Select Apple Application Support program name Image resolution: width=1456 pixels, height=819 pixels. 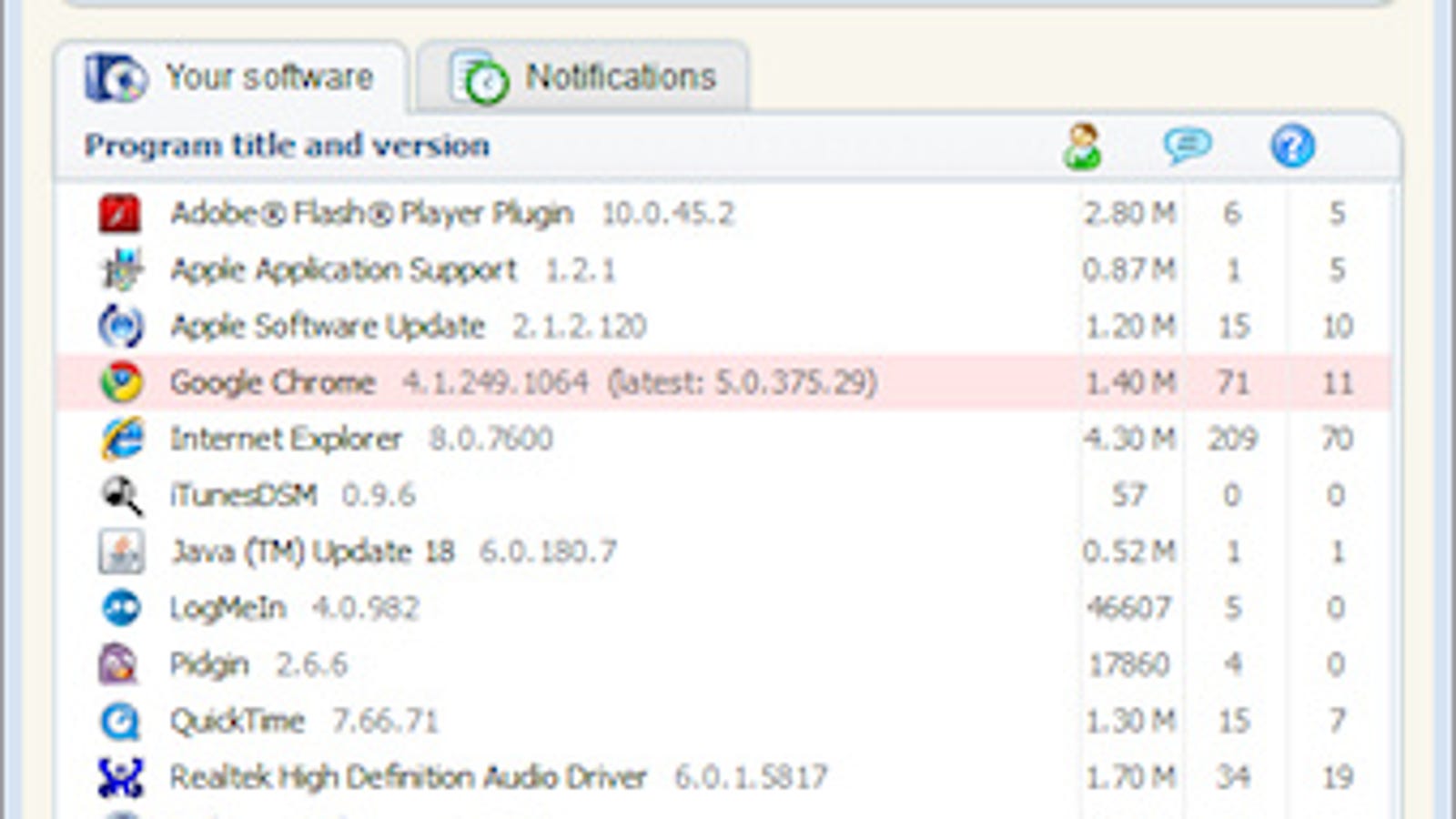(344, 270)
